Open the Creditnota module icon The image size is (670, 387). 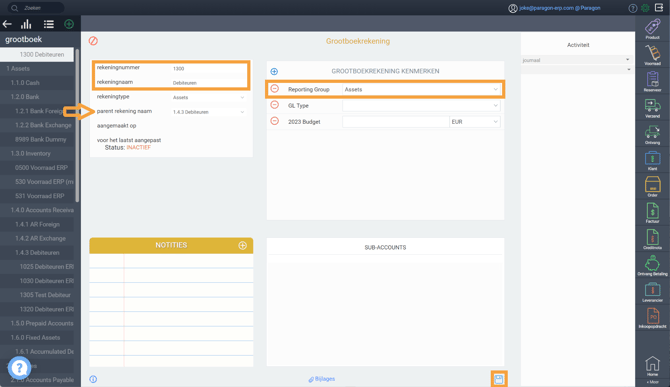652,240
